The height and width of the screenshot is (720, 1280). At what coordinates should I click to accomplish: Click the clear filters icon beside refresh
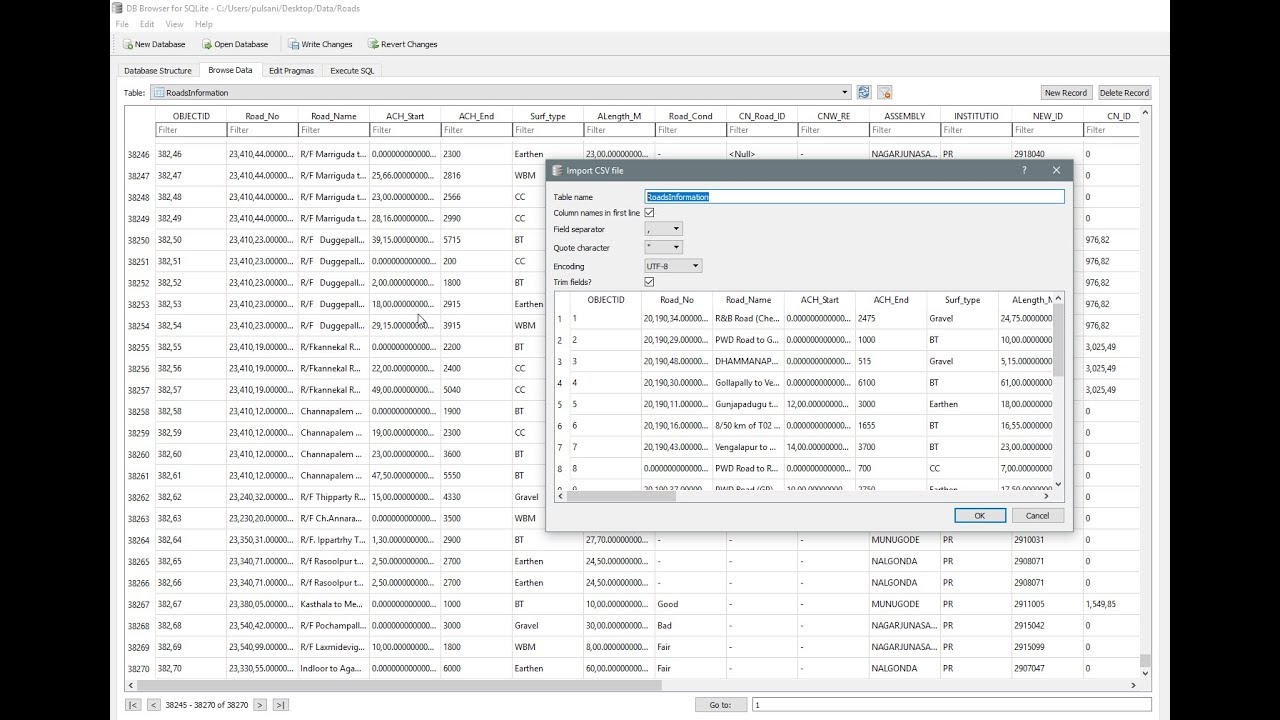(x=884, y=92)
